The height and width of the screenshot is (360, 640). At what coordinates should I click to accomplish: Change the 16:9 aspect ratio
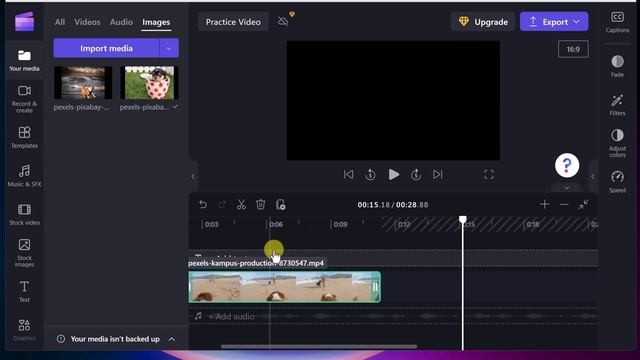[573, 49]
